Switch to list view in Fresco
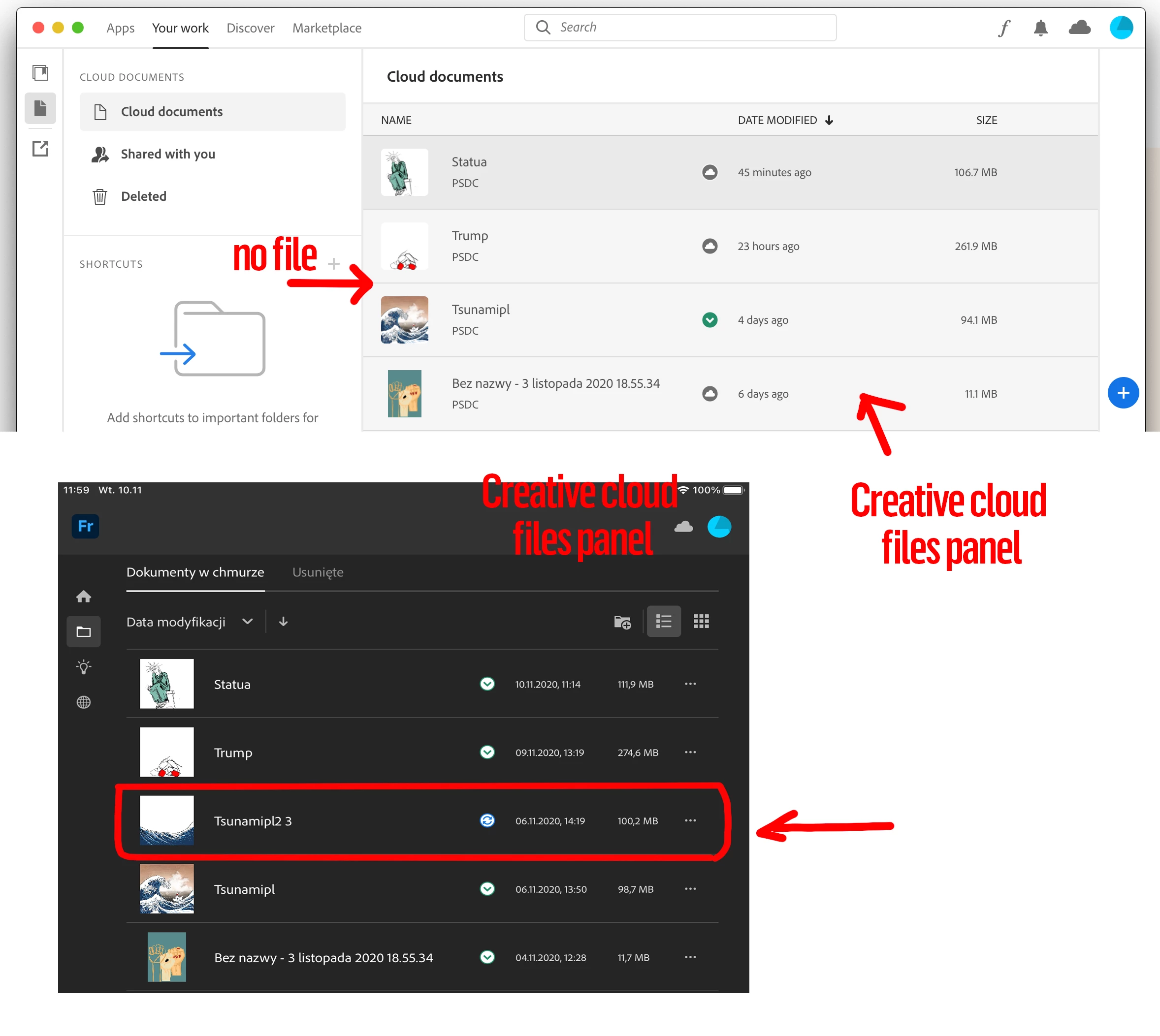Image resolution: width=1160 pixels, height=1036 pixels. tap(663, 622)
